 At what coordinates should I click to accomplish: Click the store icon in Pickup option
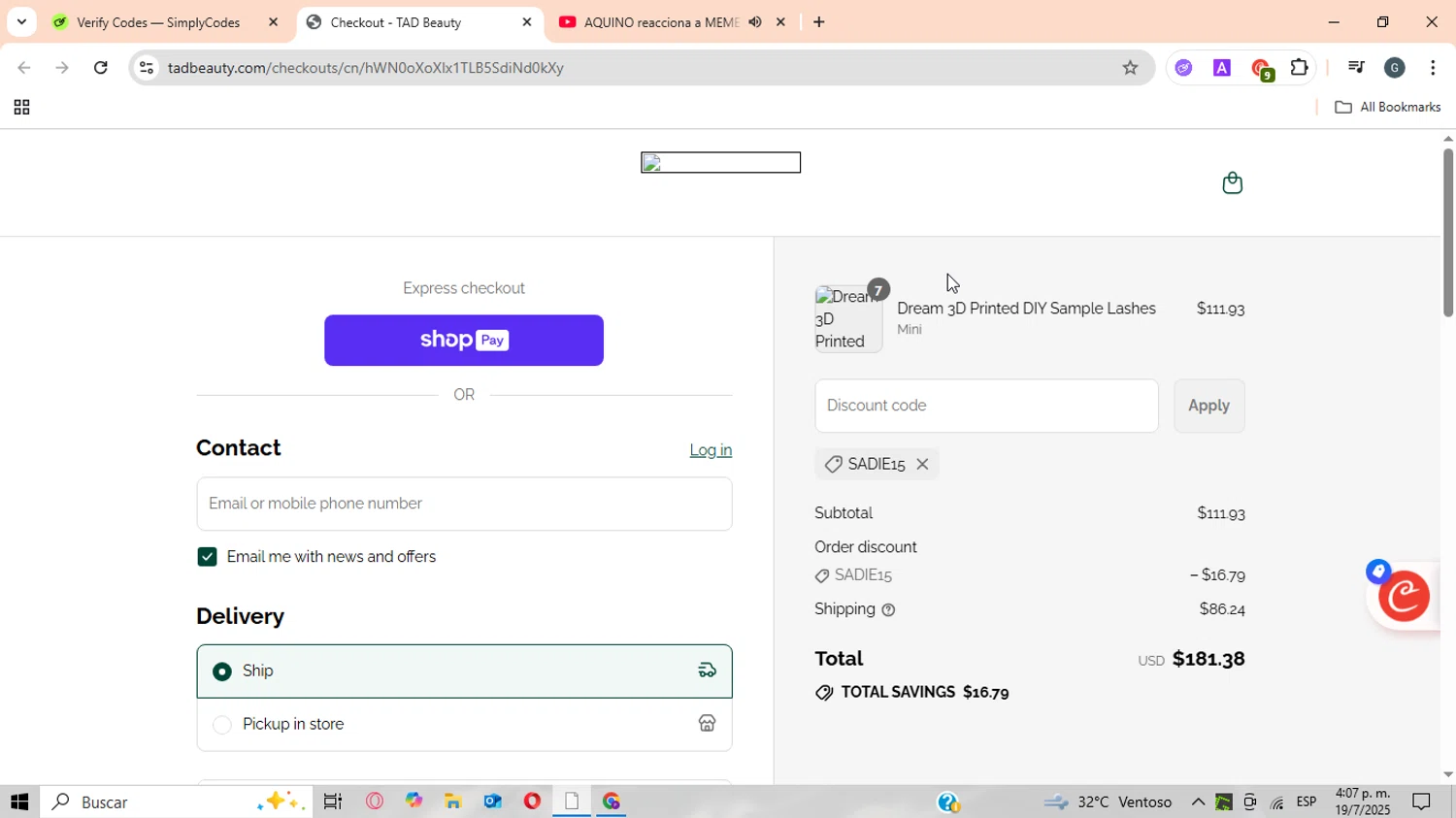pyautogui.click(x=707, y=724)
